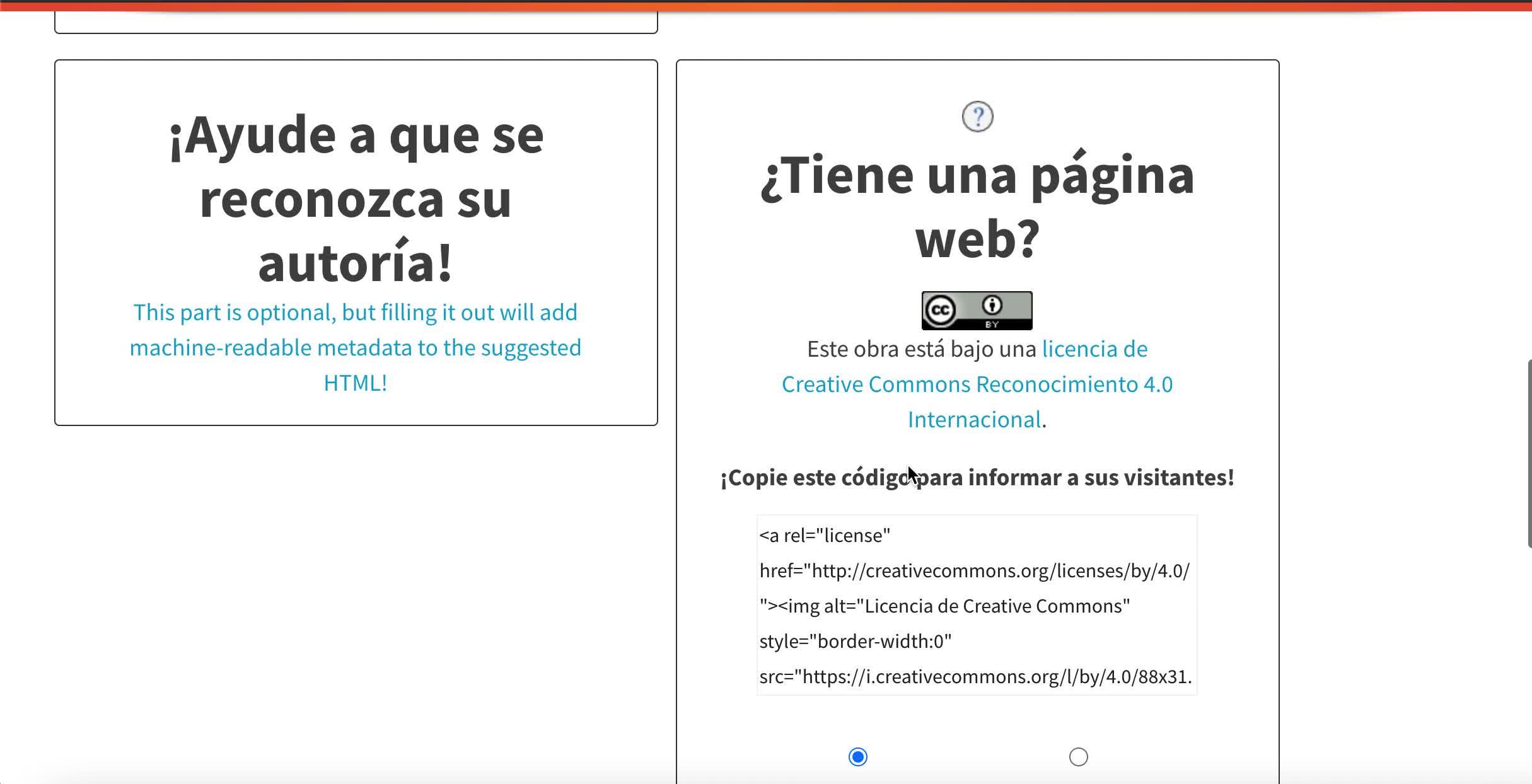1532x784 pixels.
Task: Click the question mark help icon
Action: point(977,117)
